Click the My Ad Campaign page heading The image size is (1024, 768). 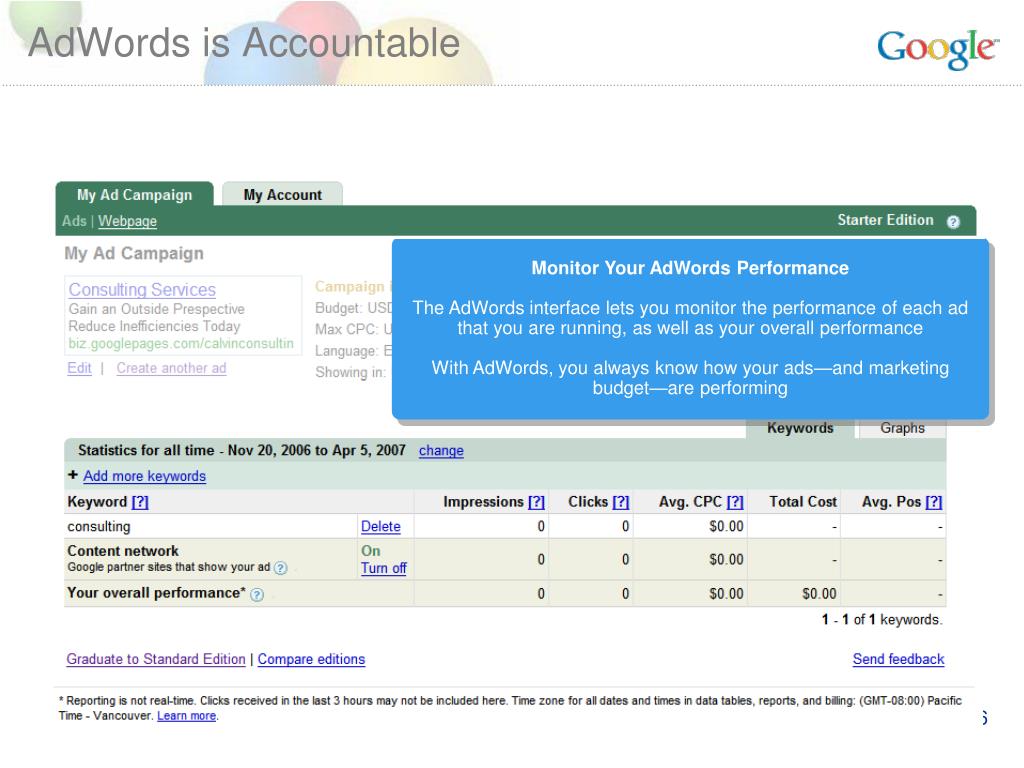click(134, 253)
